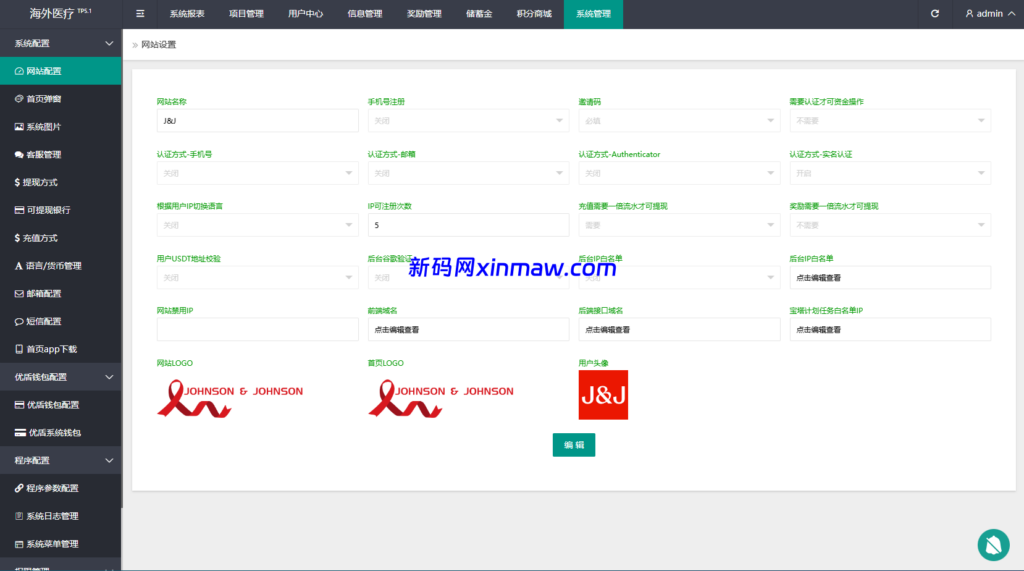Click the user icon beside admin

(969, 14)
